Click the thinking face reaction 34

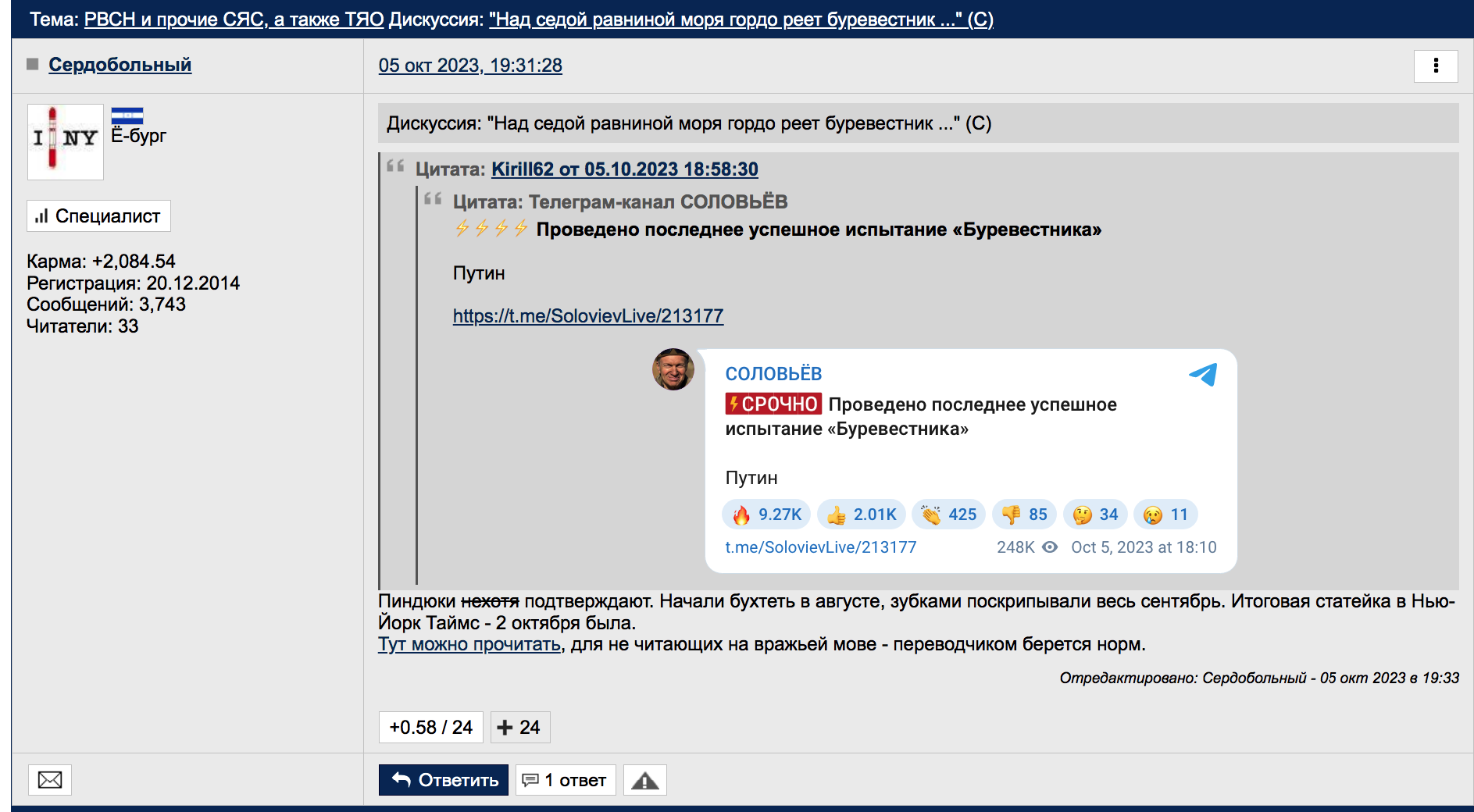(1094, 515)
